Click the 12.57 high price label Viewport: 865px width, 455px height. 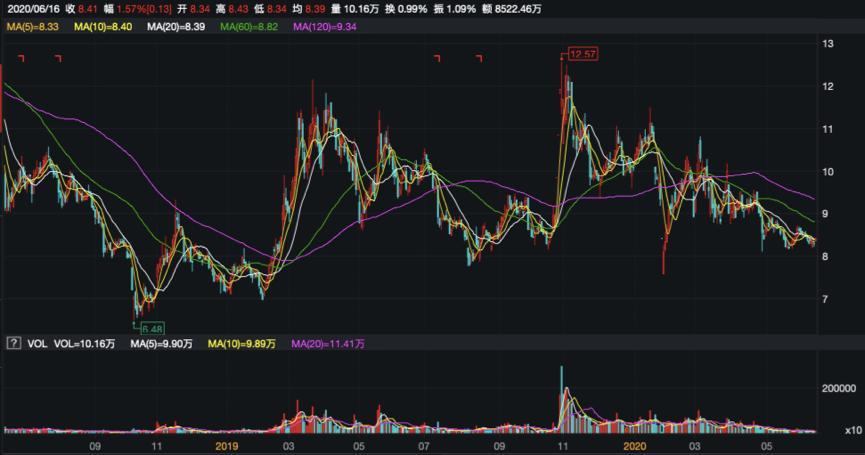point(582,52)
